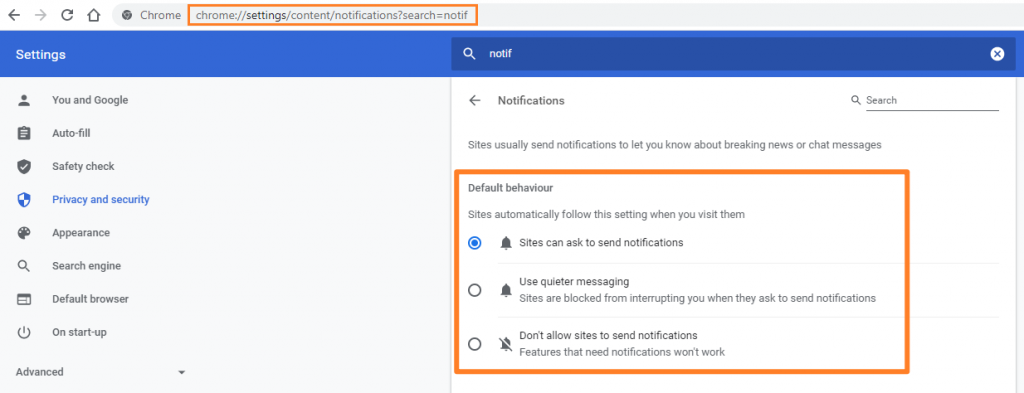Click the power icon beside On start-up
1024x393 pixels.
tap(24, 332)
